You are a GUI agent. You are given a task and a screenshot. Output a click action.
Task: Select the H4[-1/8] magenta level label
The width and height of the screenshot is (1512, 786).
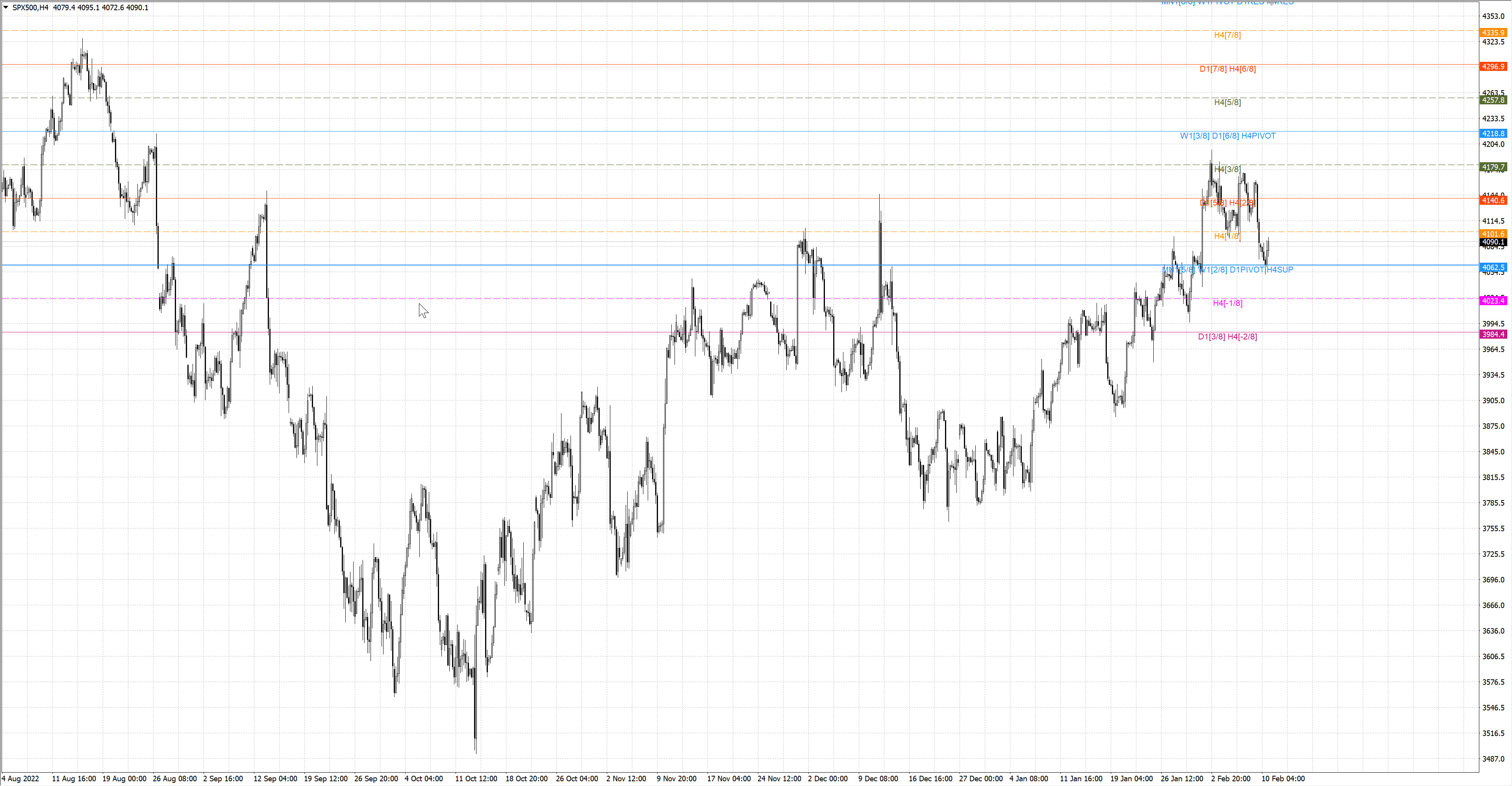click(1227, 304)
